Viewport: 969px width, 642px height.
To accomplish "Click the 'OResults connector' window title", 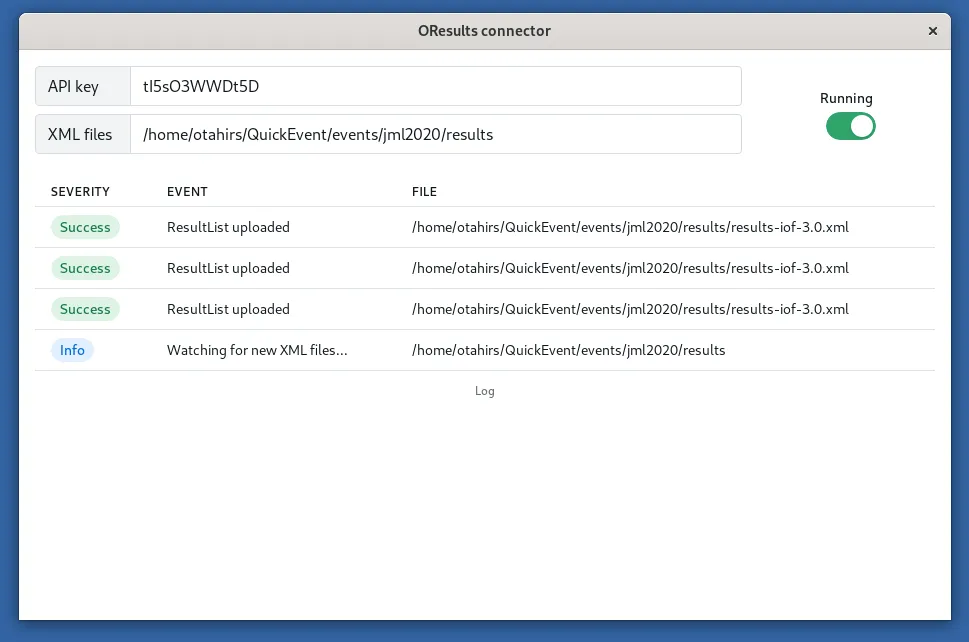I will 484,31.
